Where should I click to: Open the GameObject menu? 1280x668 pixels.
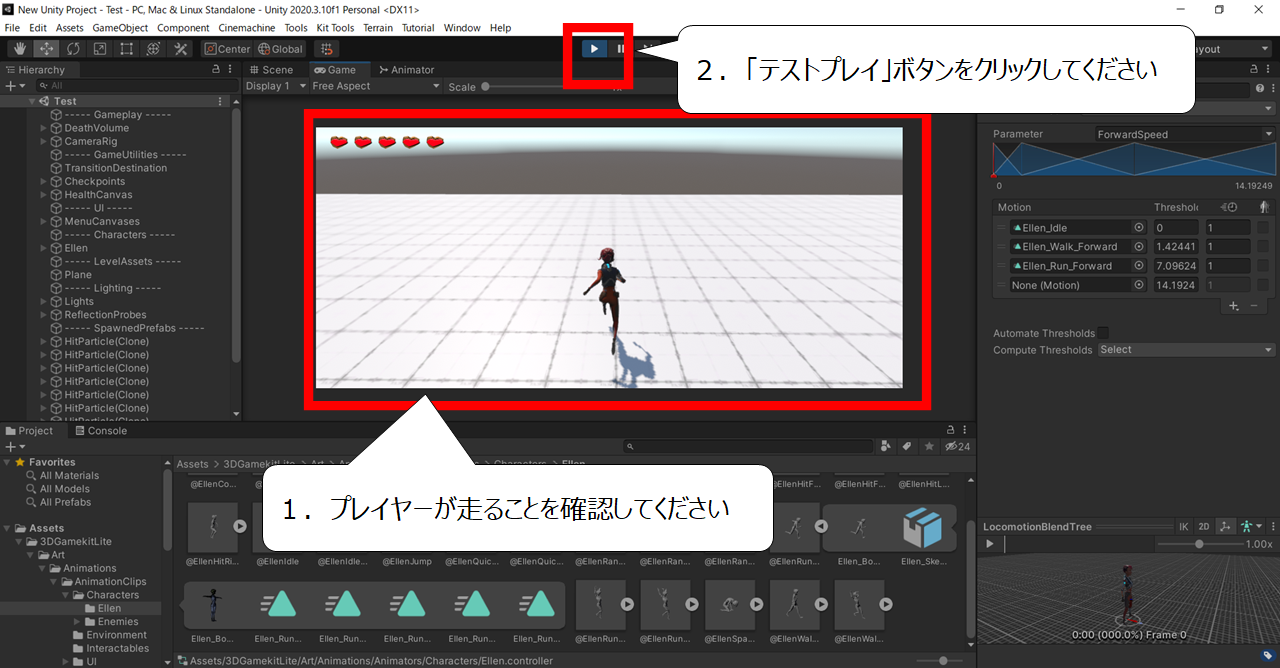click(120, 28)
